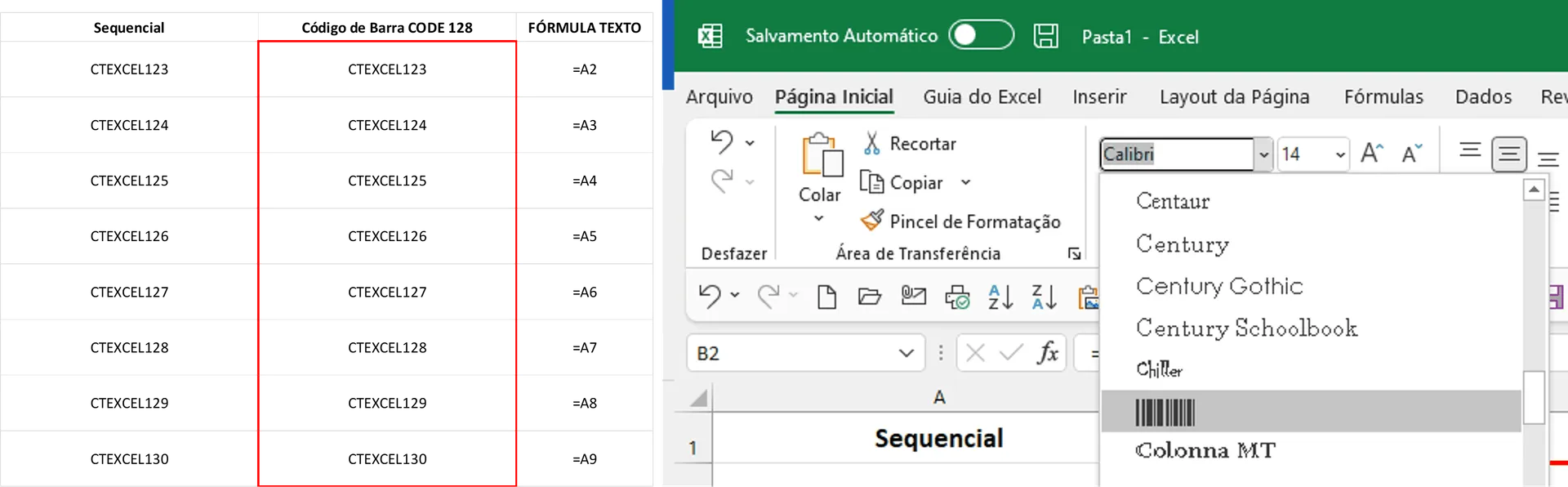Click the font list scrollbar thumb
Screen dimensions: 1568x487
point(1534,397)
